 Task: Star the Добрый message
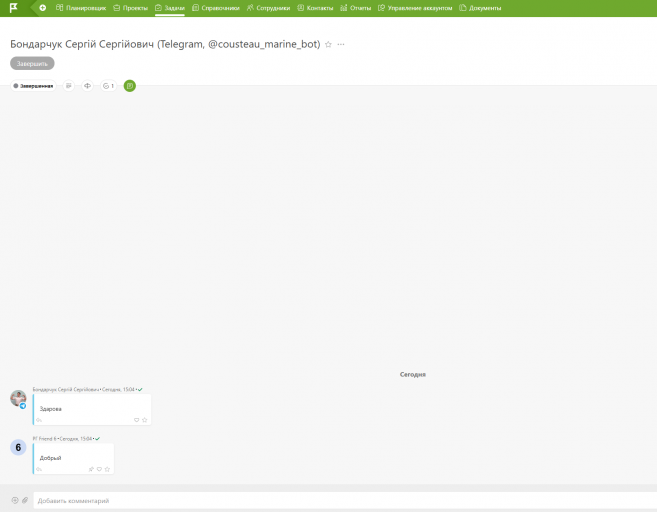(x=107, y=469)
